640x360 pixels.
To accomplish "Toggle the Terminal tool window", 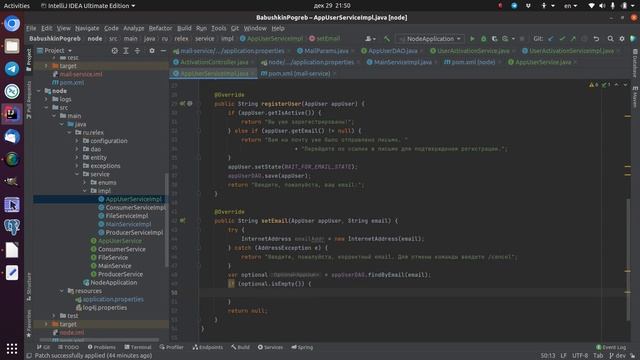I will 138,347.
